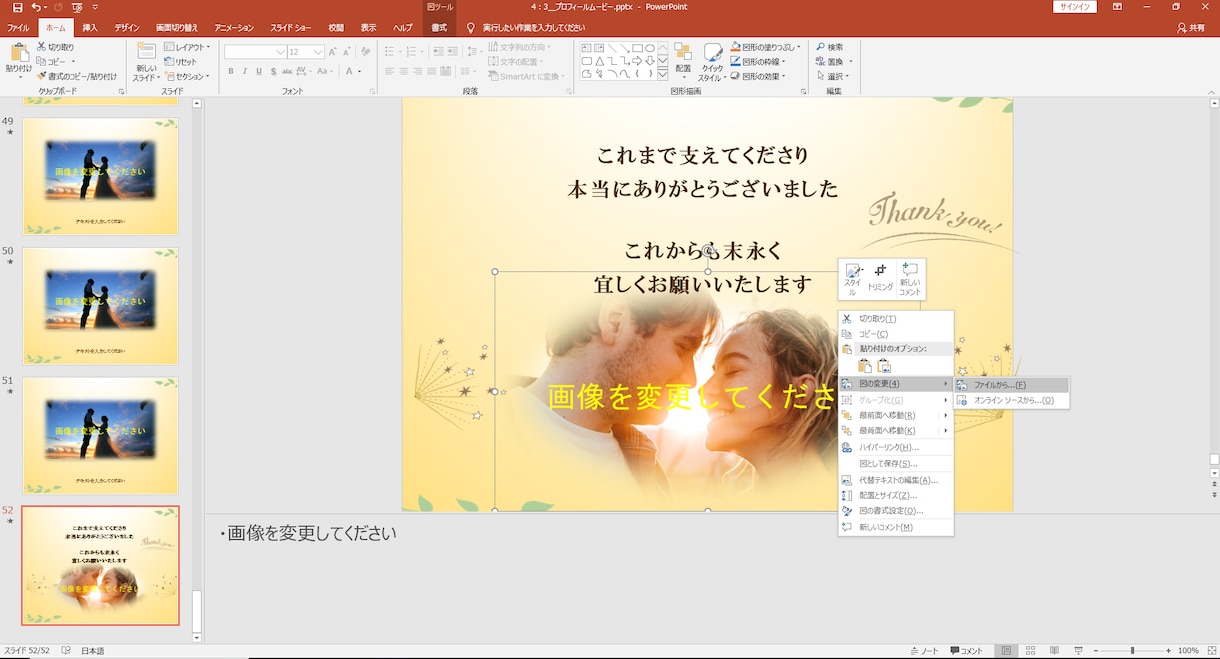Image resolution: width=1220 pixels, height=659 pixels.
Task: Click the トリミング crop icon in mini toolbar
Action: point(880,278)
